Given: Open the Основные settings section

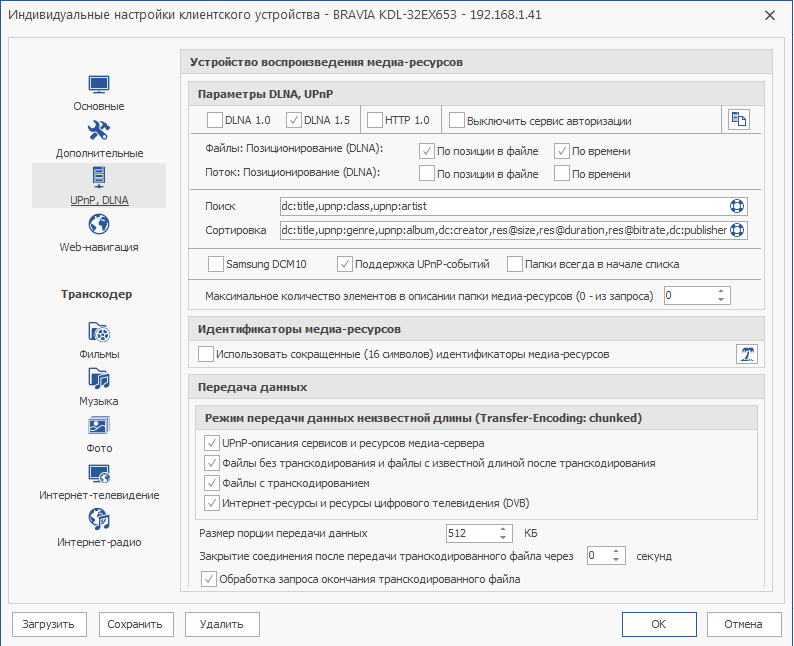Looking at the screenshot, I should (99, 92).
